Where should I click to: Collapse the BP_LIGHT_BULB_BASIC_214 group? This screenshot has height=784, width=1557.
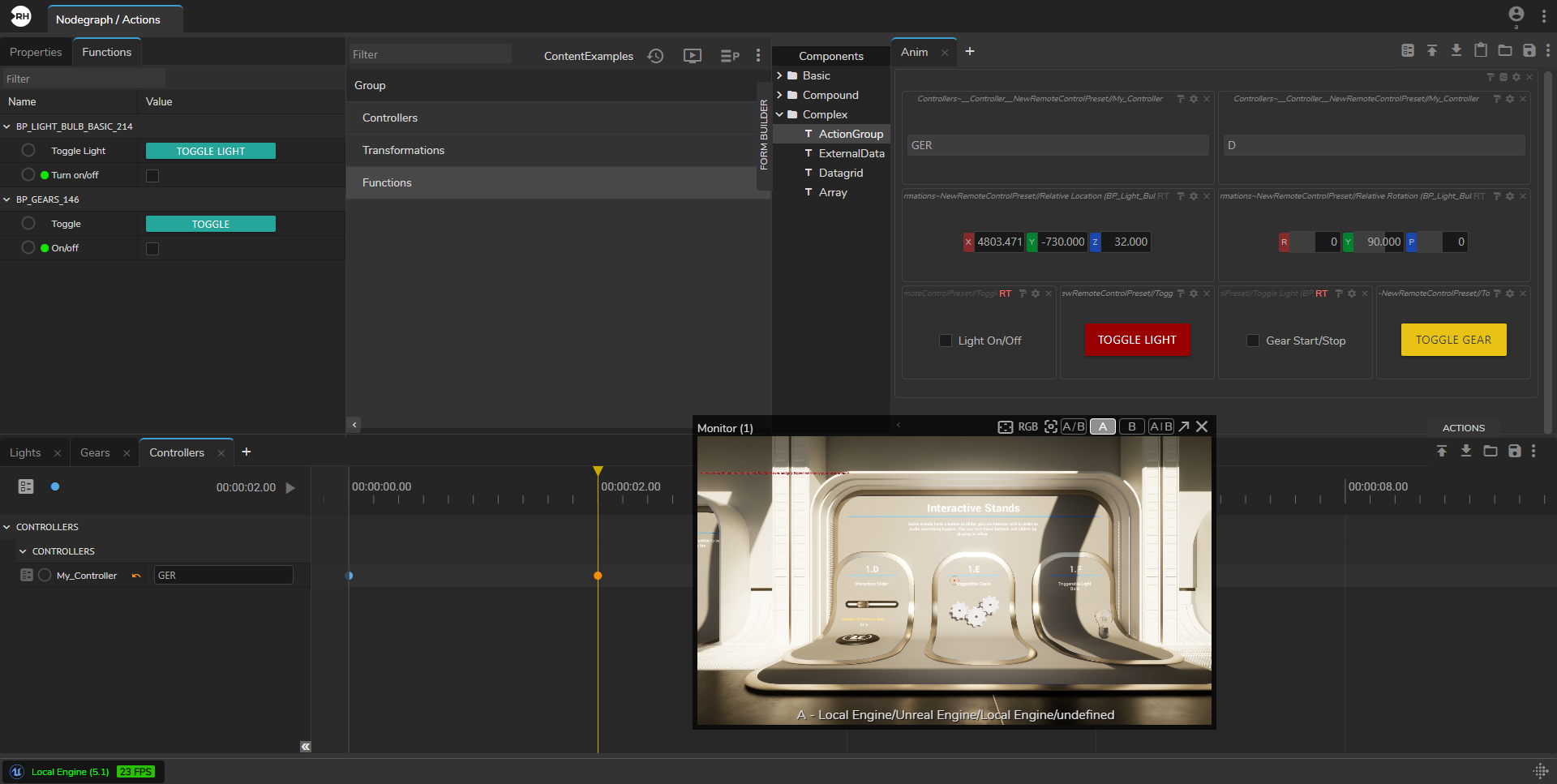click(x=7, y=126)
